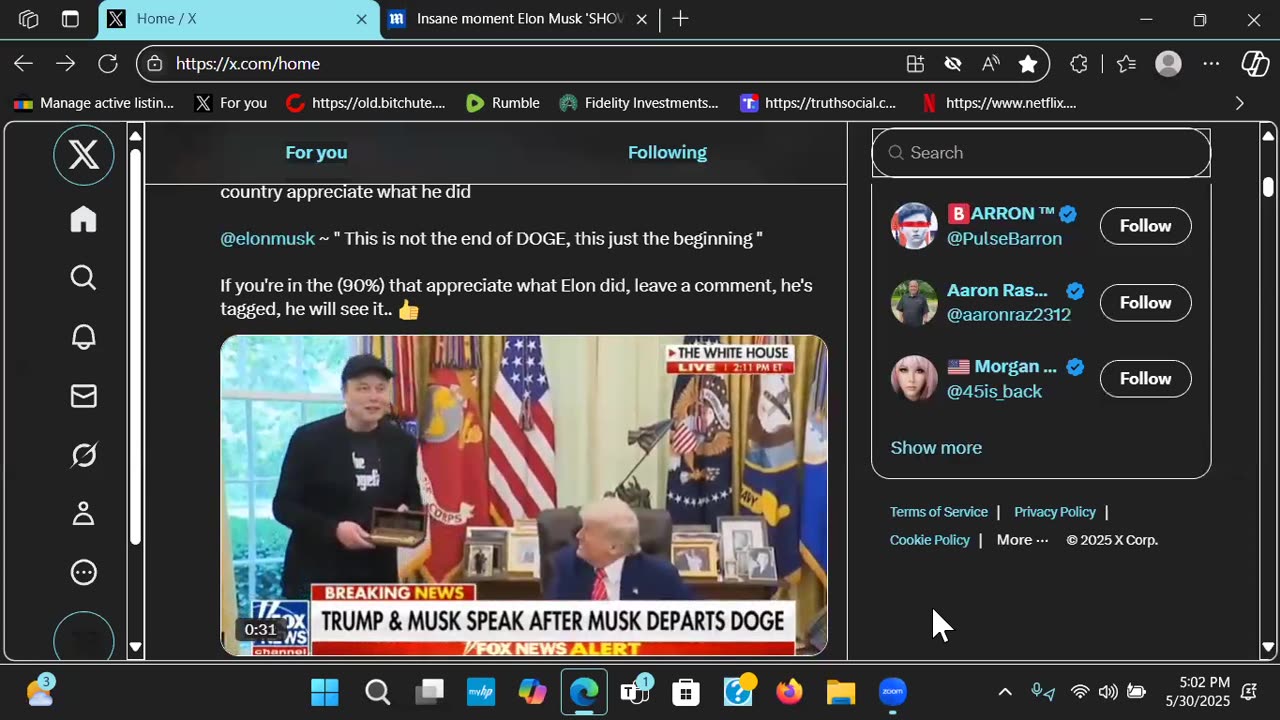Viewport: 1280px width, 720px height.
Task: Open a new browser tab
Action: tap(680, 19)
